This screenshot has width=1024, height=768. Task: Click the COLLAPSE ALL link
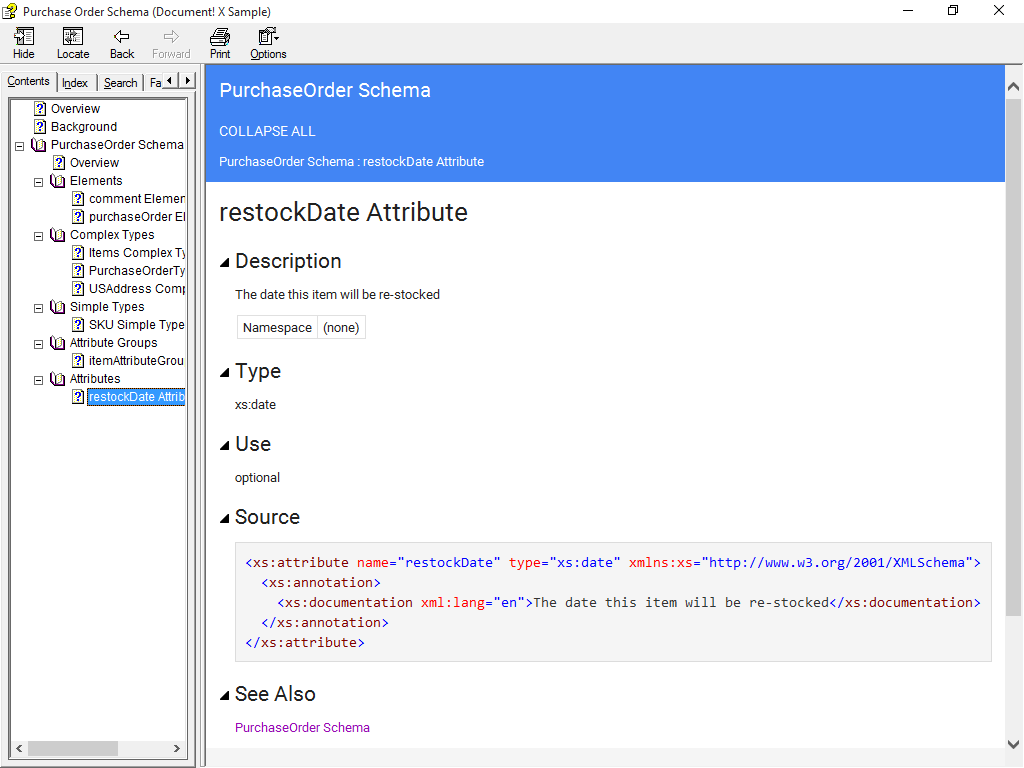tap(267, 131)
